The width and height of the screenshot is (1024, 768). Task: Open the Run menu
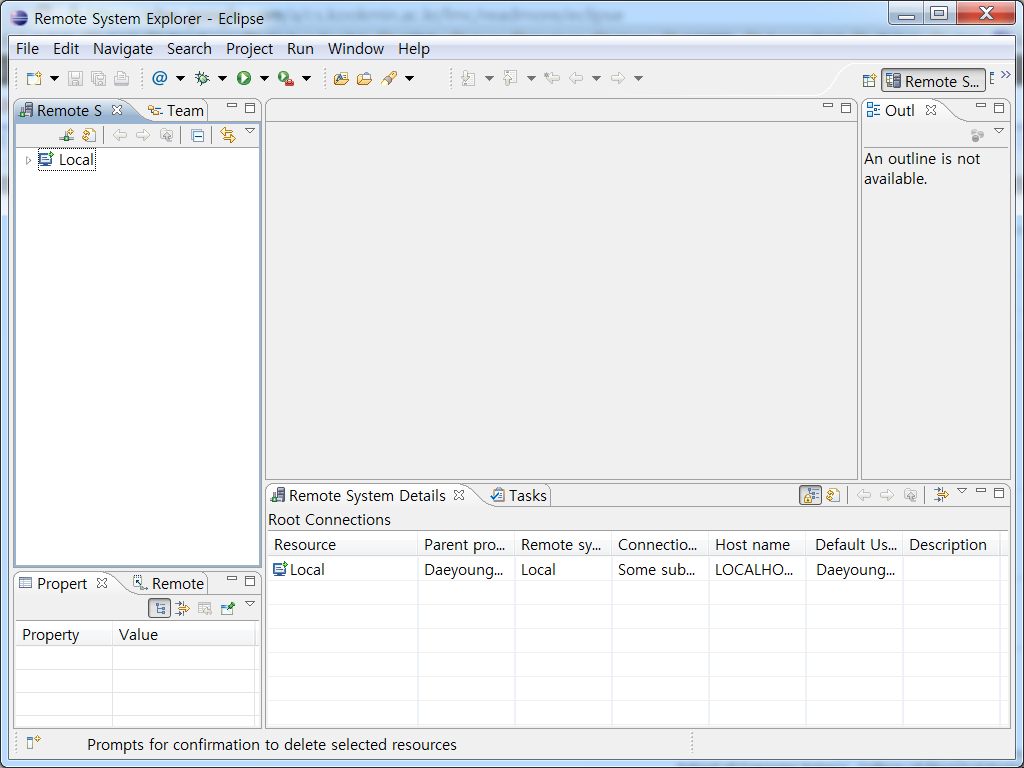pos(300,49)
